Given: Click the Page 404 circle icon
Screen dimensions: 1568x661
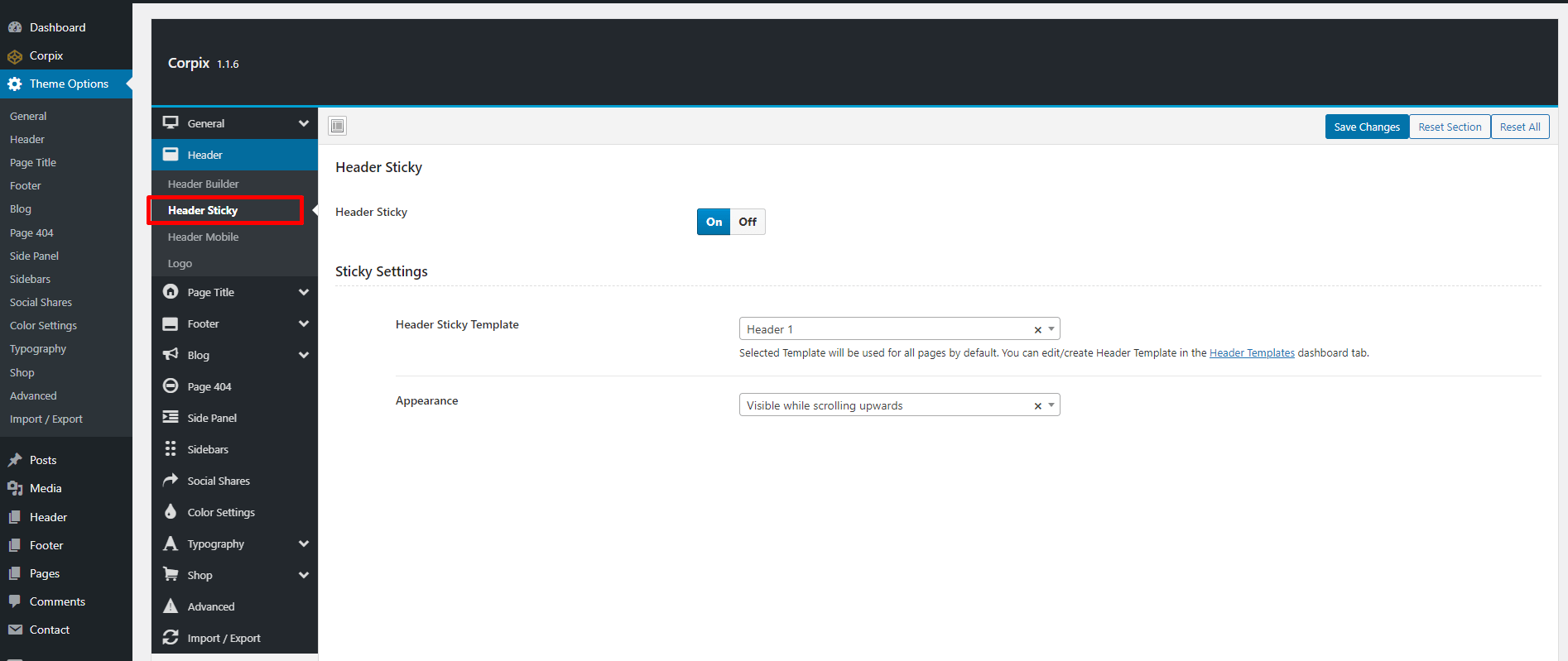Looking at the screenshot, I should 171,386.
